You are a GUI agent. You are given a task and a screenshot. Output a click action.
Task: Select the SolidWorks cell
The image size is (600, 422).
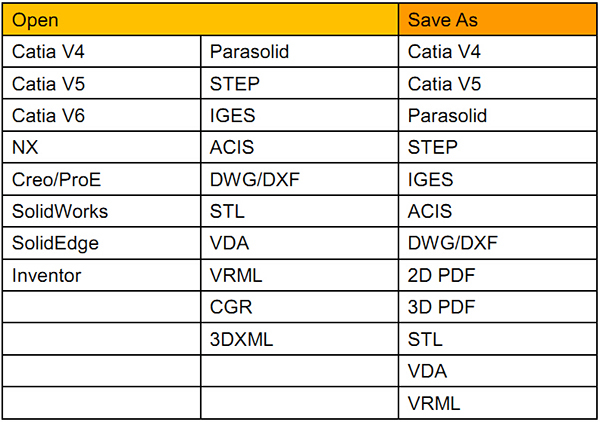point(101,211)
